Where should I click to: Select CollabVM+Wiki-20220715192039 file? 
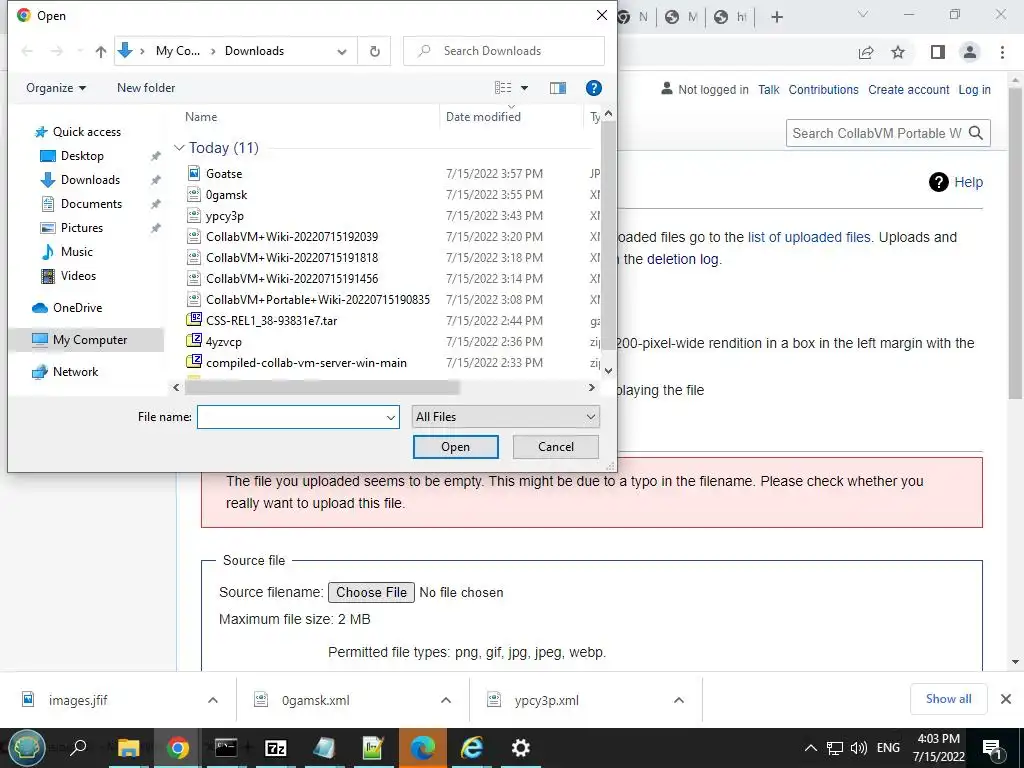(x=292, y=236)
